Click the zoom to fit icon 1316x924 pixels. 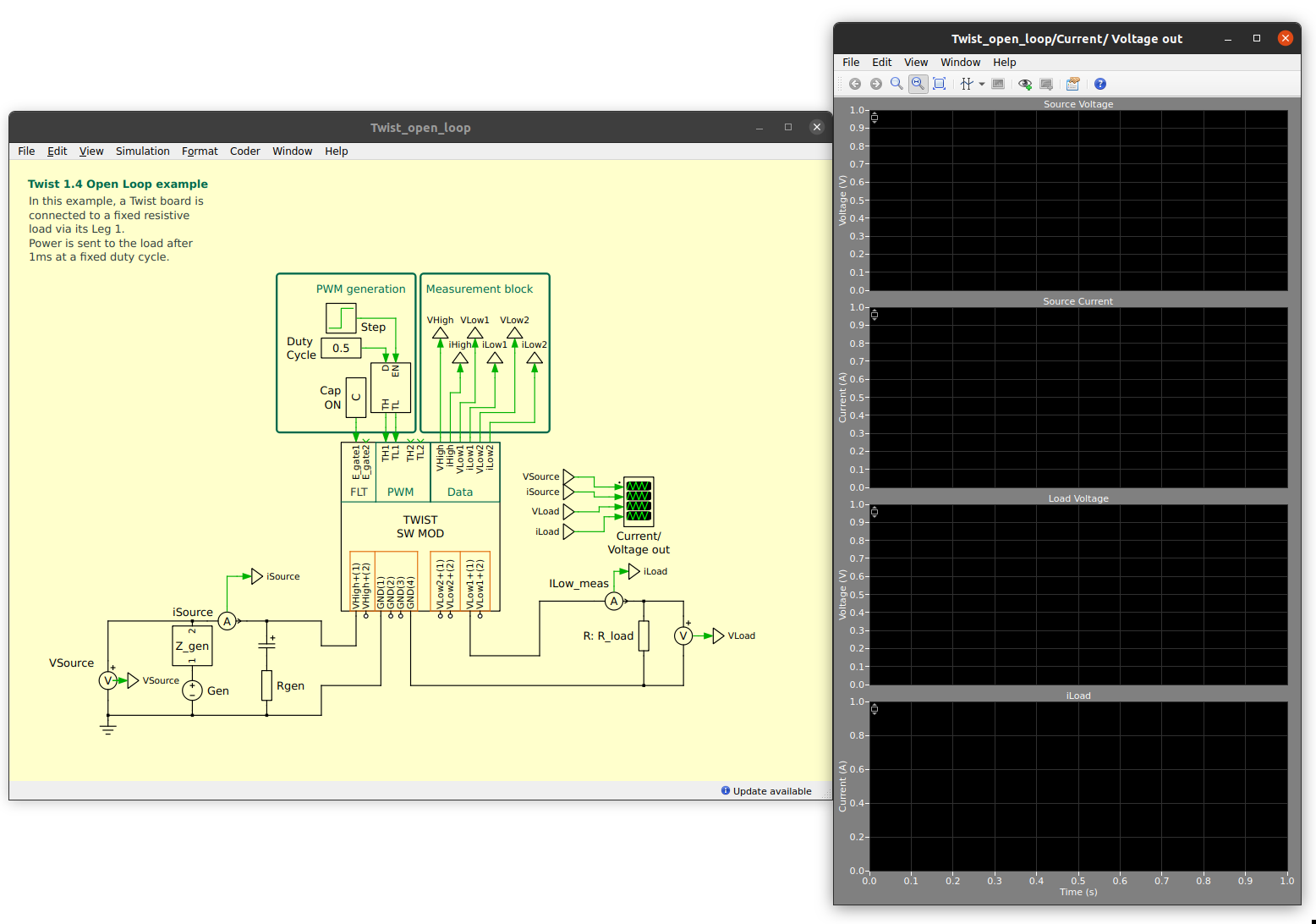939,84
